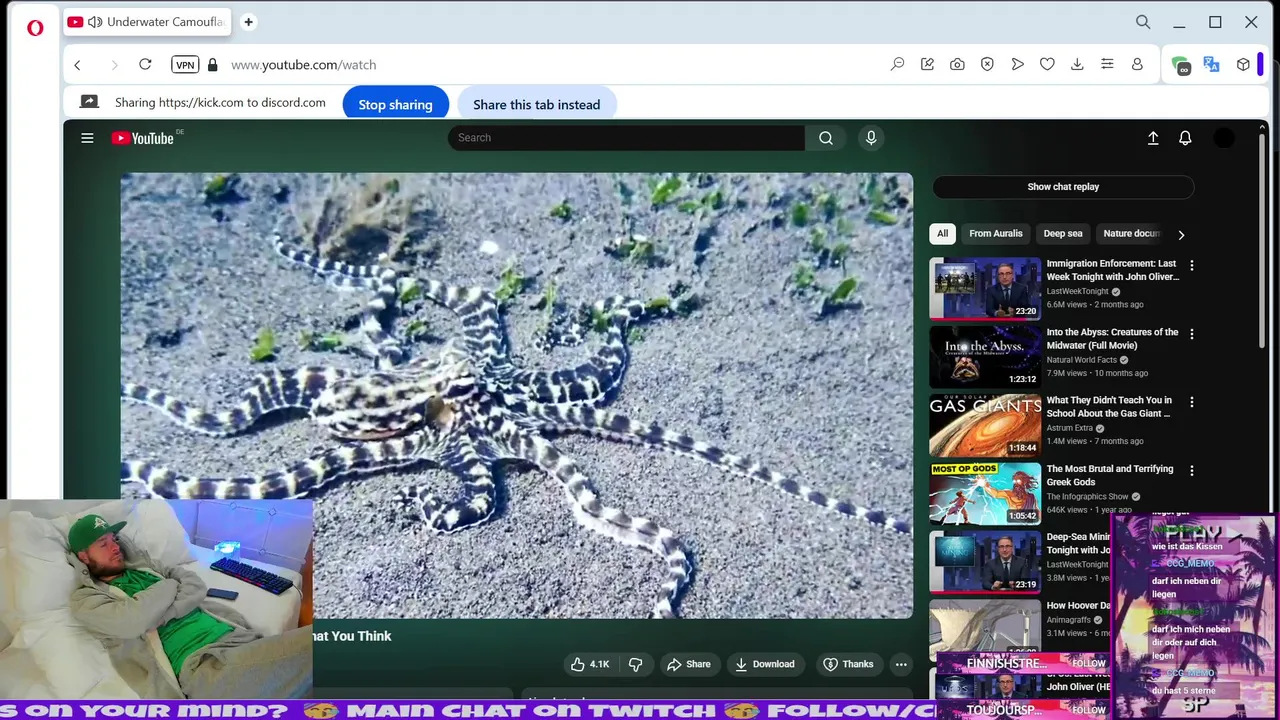Click Stop sharing button

[396, 104]
